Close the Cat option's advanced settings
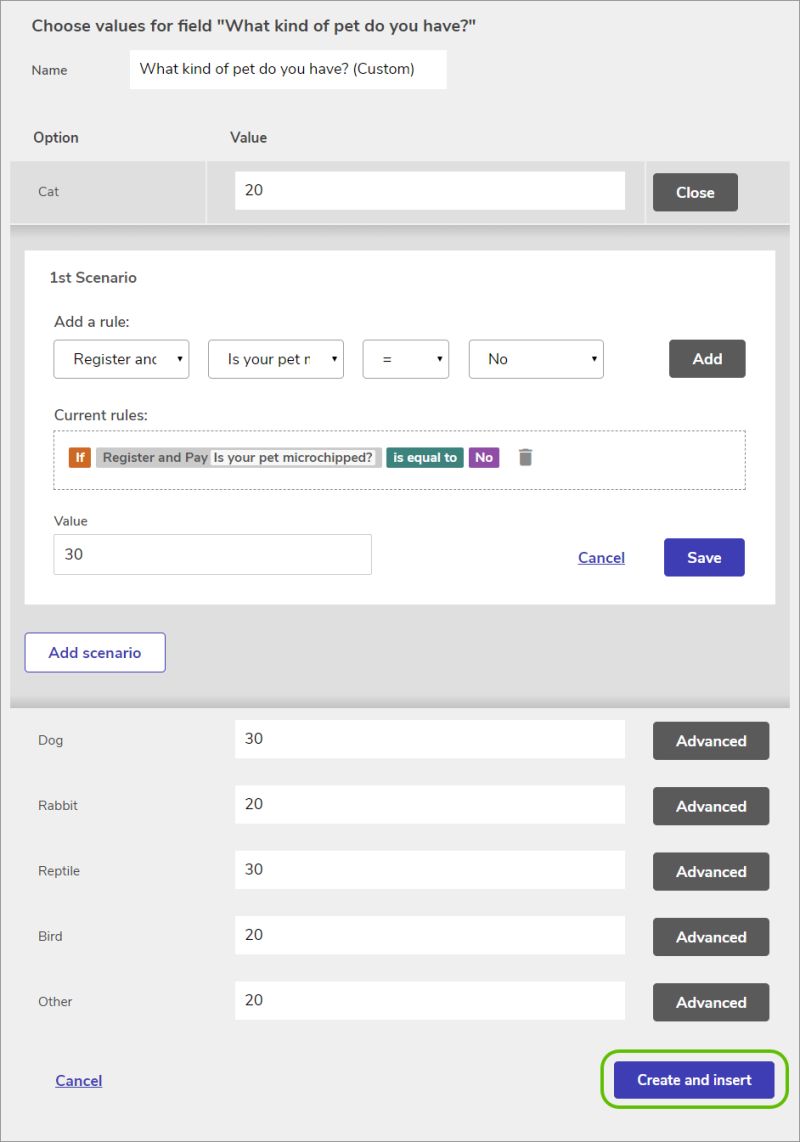The height and width of the screenshot is (1142, 800). point(695,192)
